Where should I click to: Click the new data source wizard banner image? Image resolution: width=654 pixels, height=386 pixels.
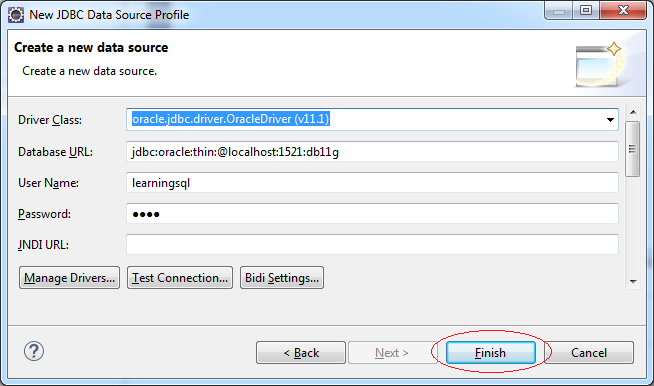point(599,64)
